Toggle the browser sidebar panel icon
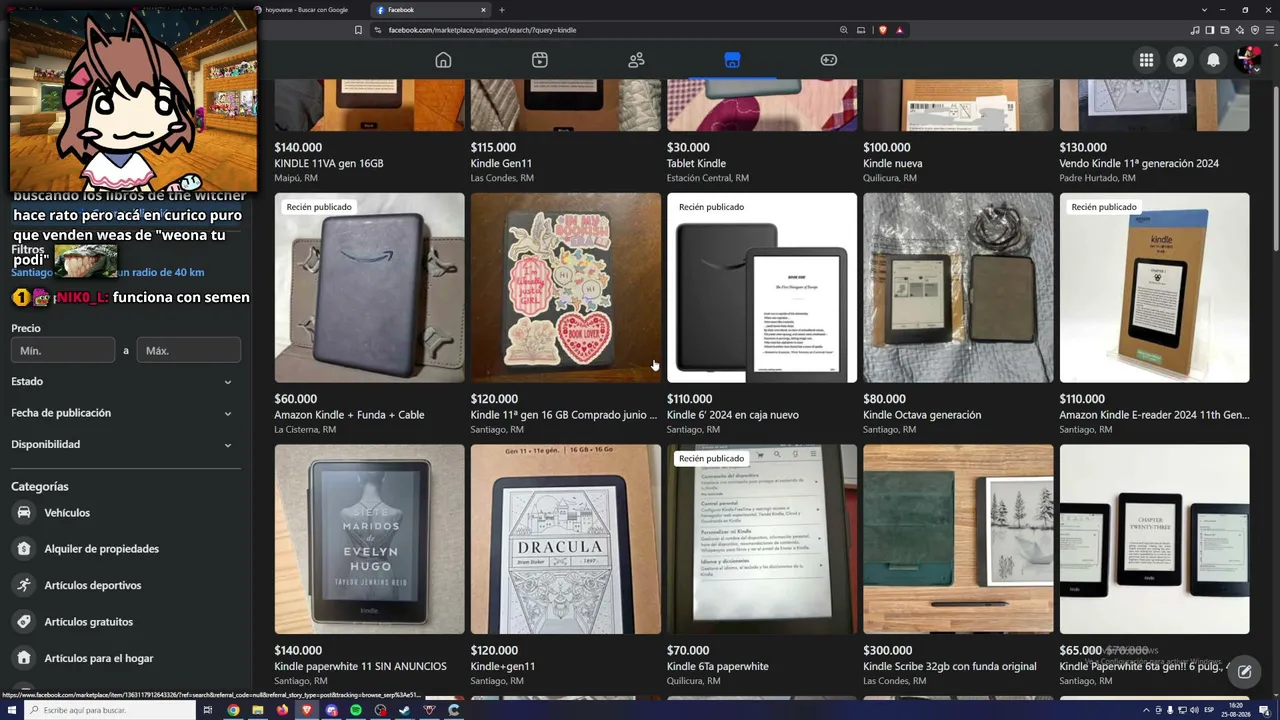 click(1209, 30)
